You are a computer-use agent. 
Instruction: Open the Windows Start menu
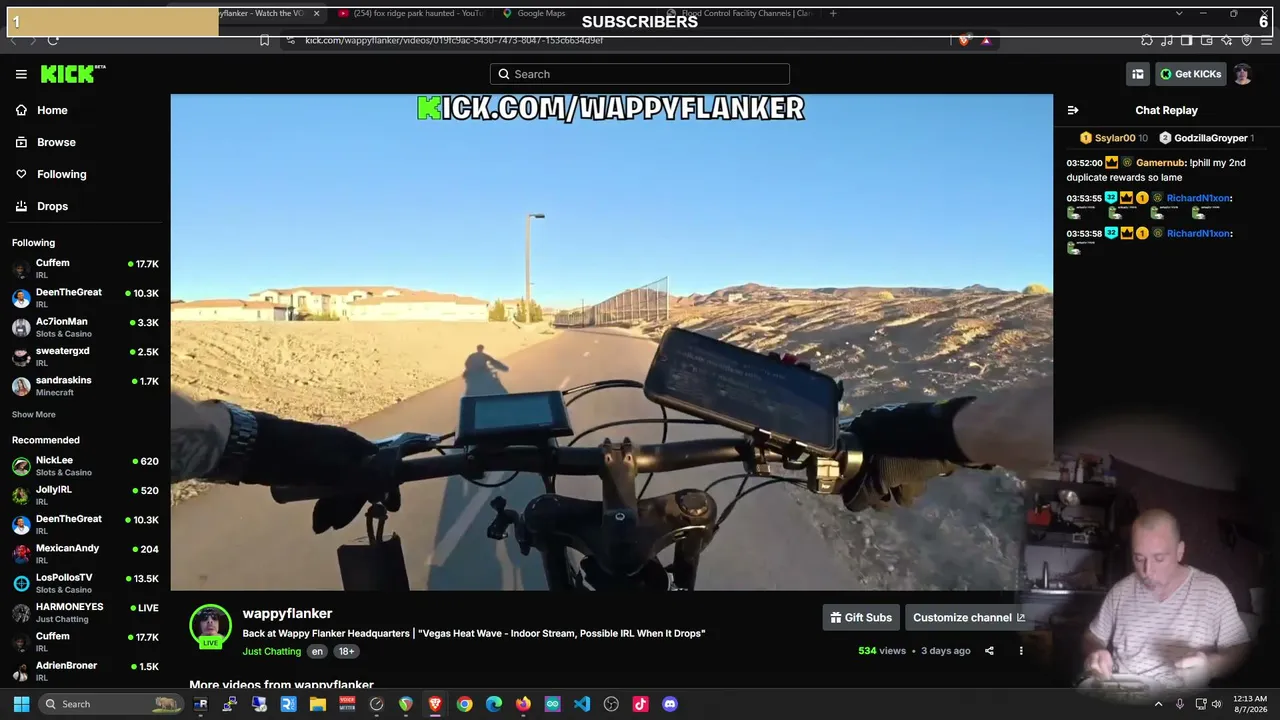pyautogui.click(x=21, y=704)
